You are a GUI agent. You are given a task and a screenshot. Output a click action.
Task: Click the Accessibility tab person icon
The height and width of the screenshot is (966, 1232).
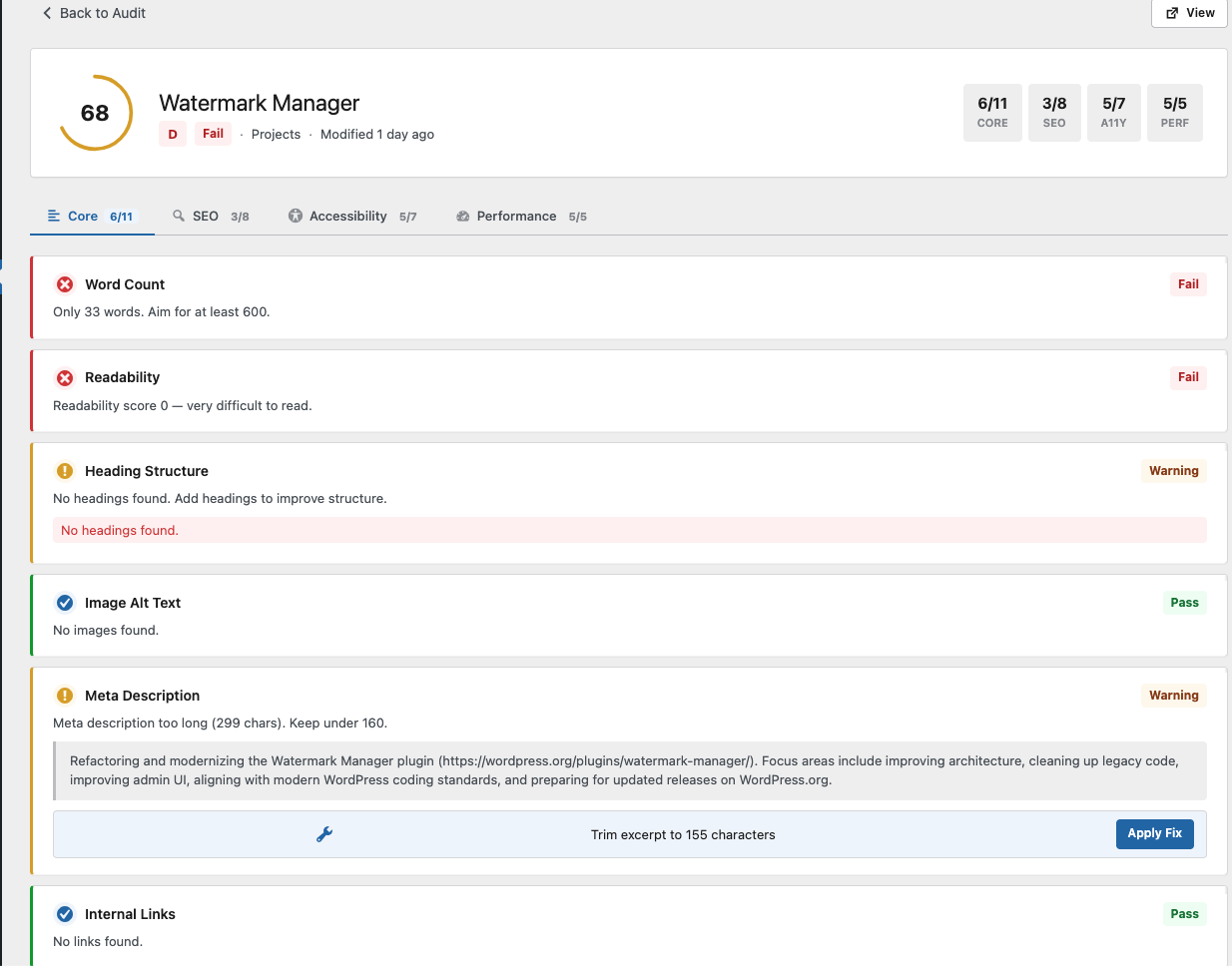click(296, 216)
